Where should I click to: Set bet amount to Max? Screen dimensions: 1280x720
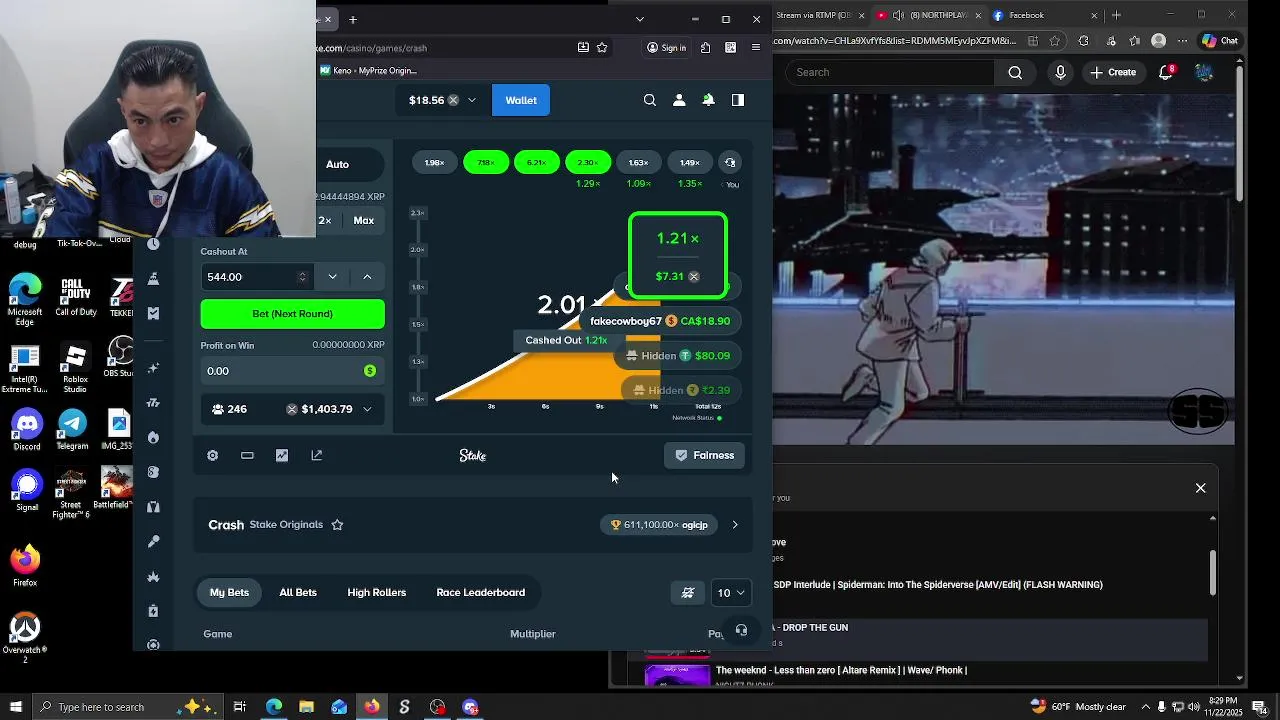(x=364, y=220)
